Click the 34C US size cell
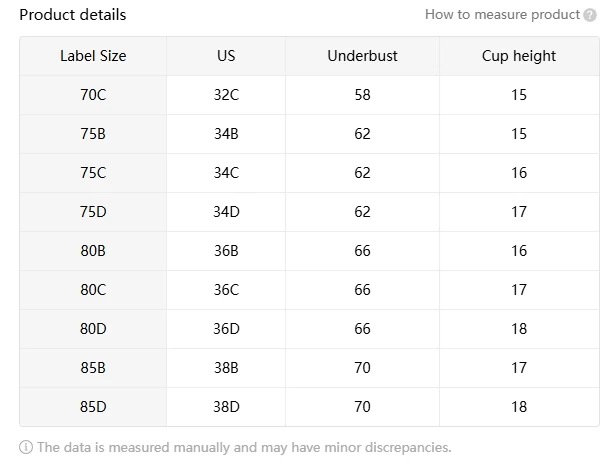Viewport: 613px width, 471px height. pyautogui.click(x=226, y=173)
